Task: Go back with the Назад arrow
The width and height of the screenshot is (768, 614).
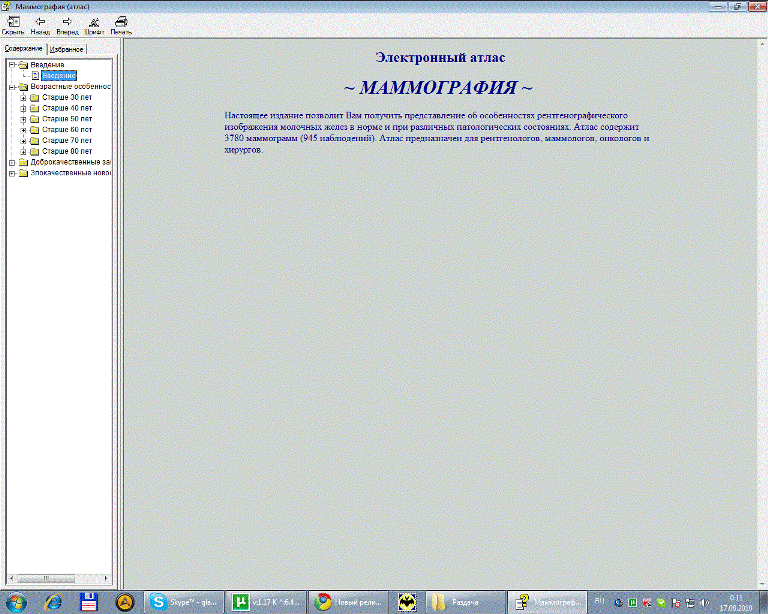Action: coord(40,25)
